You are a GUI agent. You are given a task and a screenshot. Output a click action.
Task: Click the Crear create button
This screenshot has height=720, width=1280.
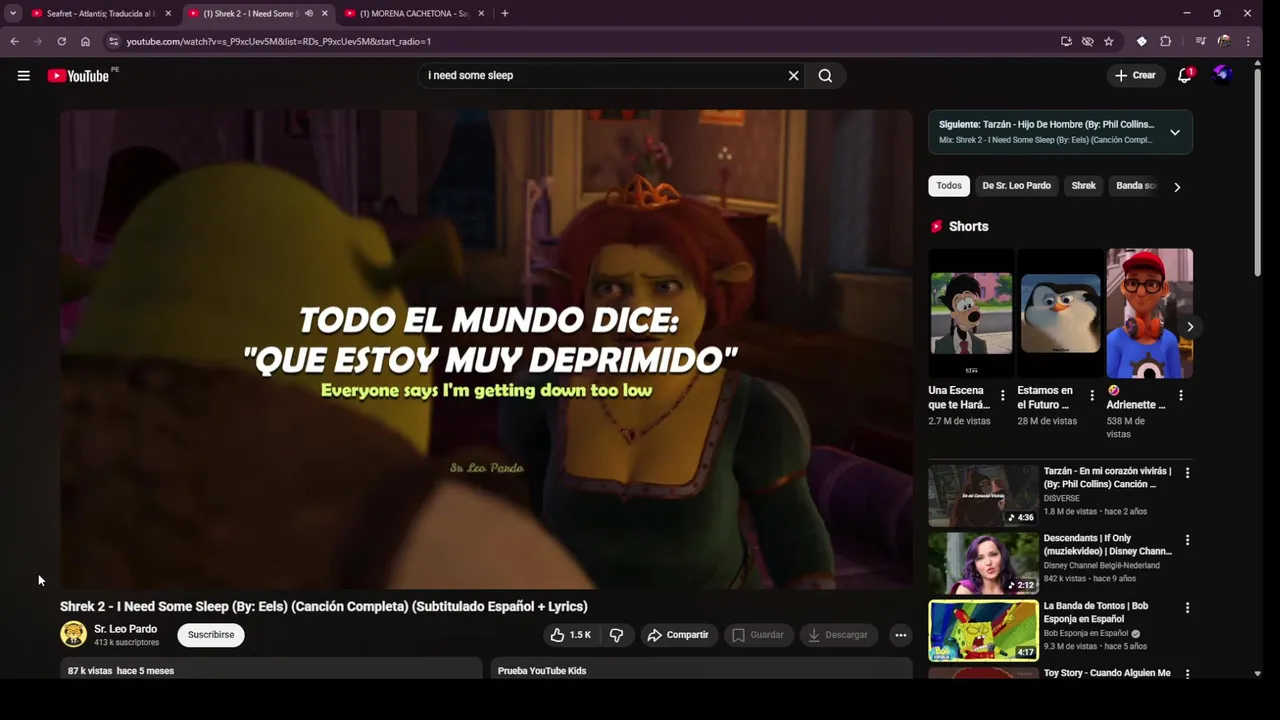[x=1135, y=75]
